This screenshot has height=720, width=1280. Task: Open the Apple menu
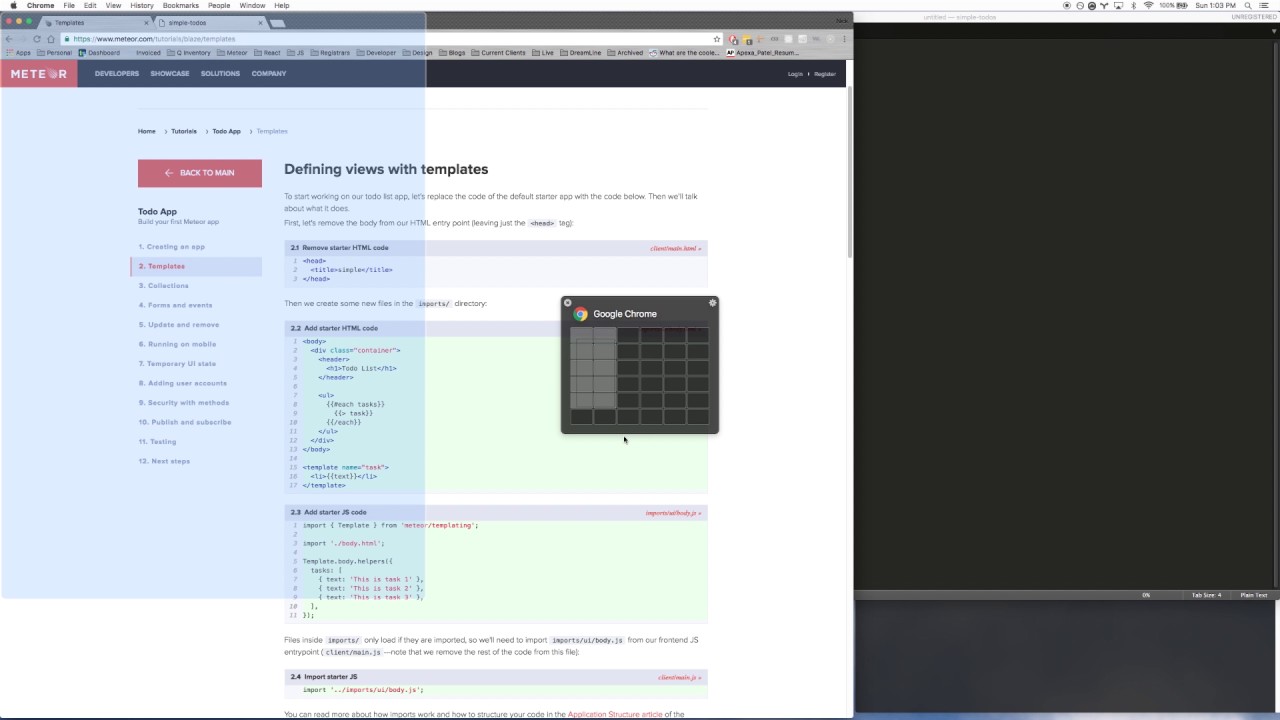click(x=13, y=5)
